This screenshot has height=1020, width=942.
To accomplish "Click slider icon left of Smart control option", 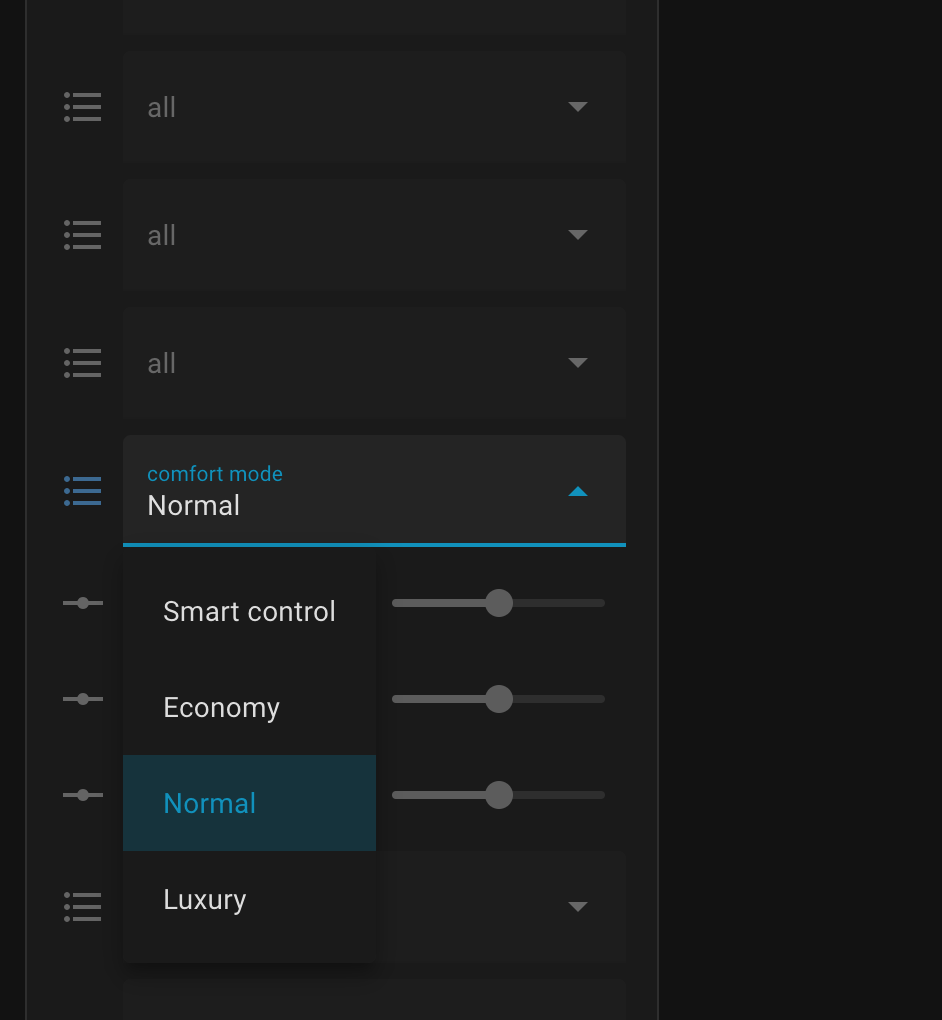I will coord(82,603).
